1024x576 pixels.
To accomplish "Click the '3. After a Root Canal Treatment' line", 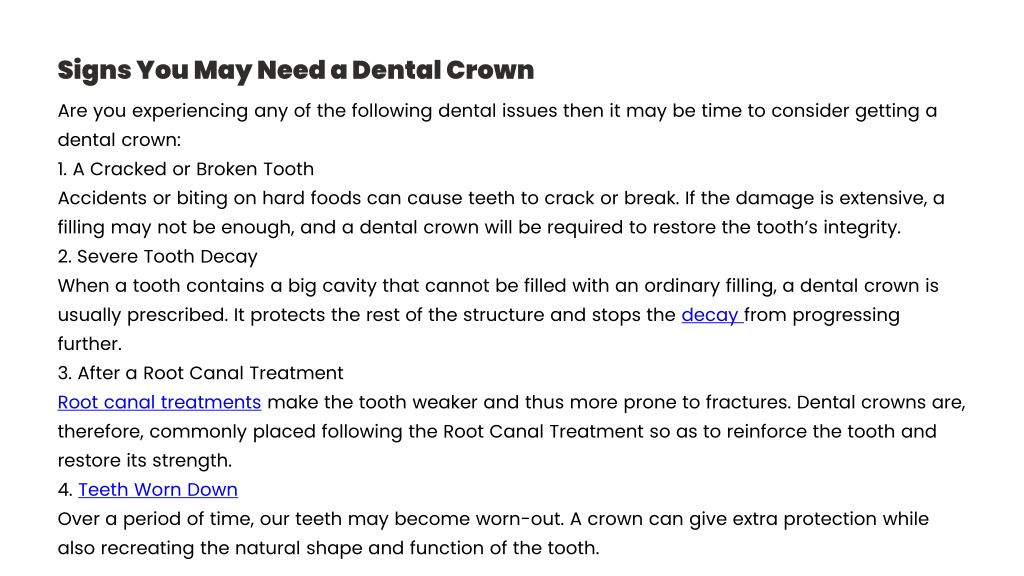I will (x=200, y=373).
